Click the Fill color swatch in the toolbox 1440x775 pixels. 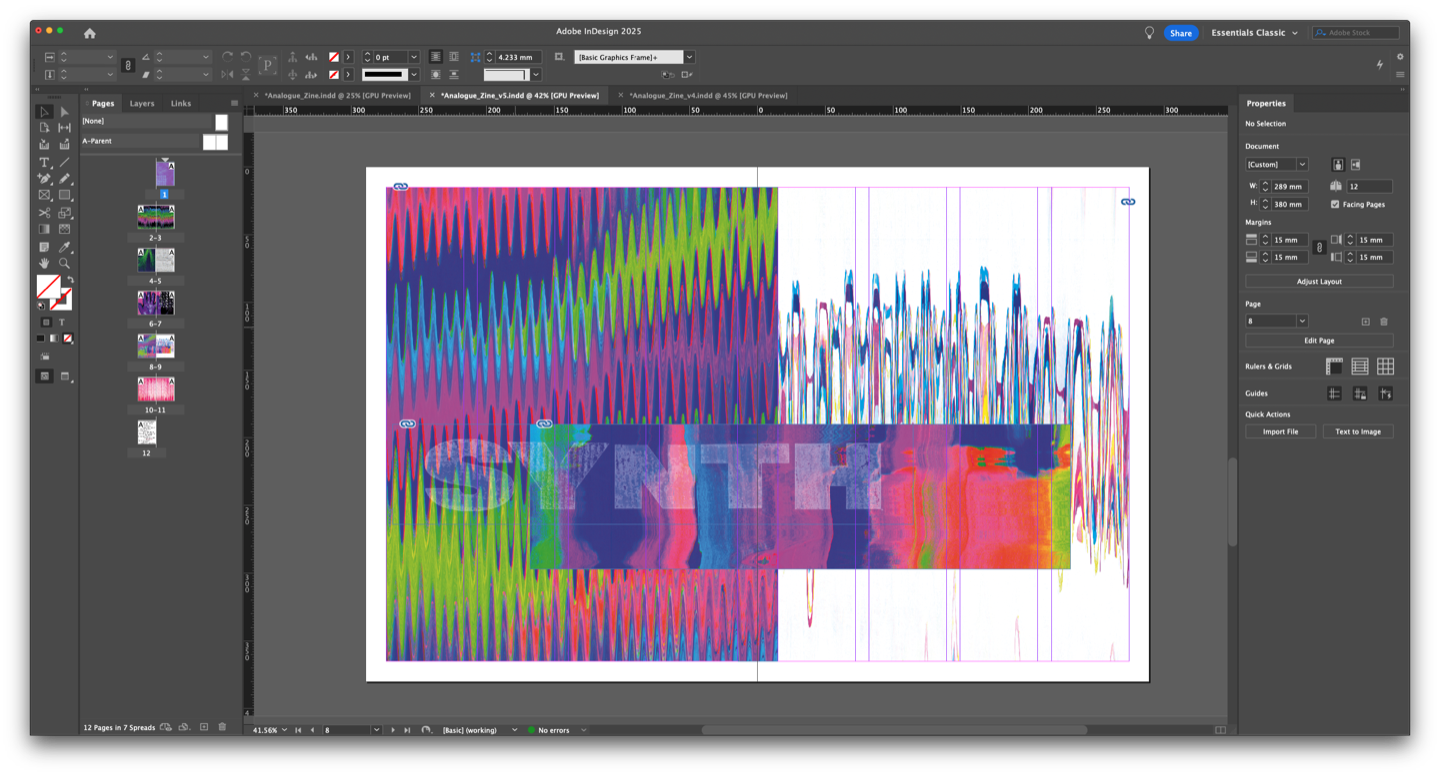[x=47, y=287]
